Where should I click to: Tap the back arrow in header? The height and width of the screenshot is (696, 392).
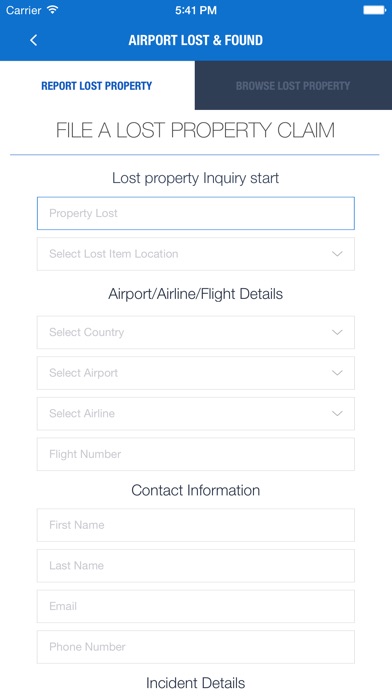tap(33, 40)
